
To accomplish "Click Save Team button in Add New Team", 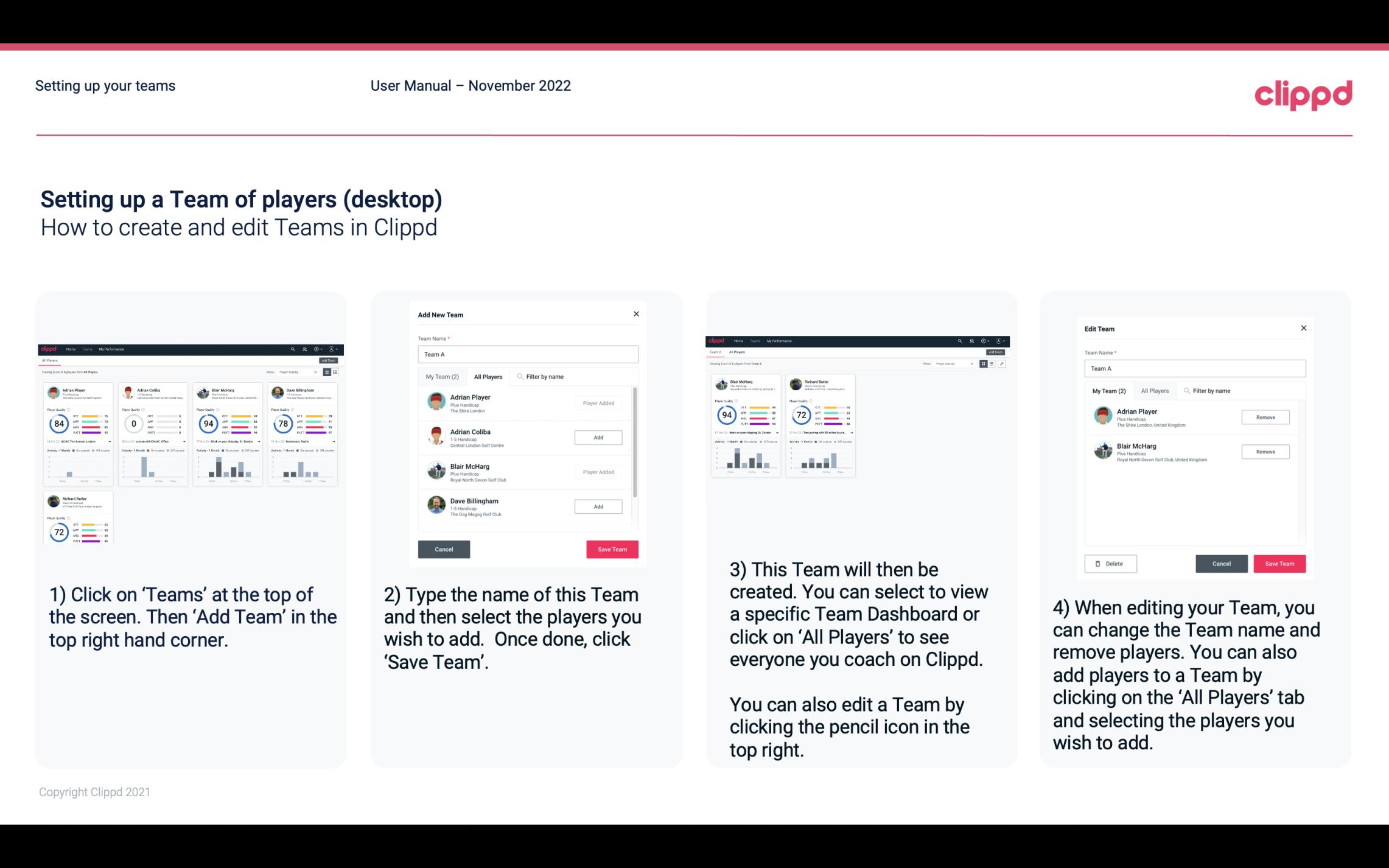I will pos(611,548).
